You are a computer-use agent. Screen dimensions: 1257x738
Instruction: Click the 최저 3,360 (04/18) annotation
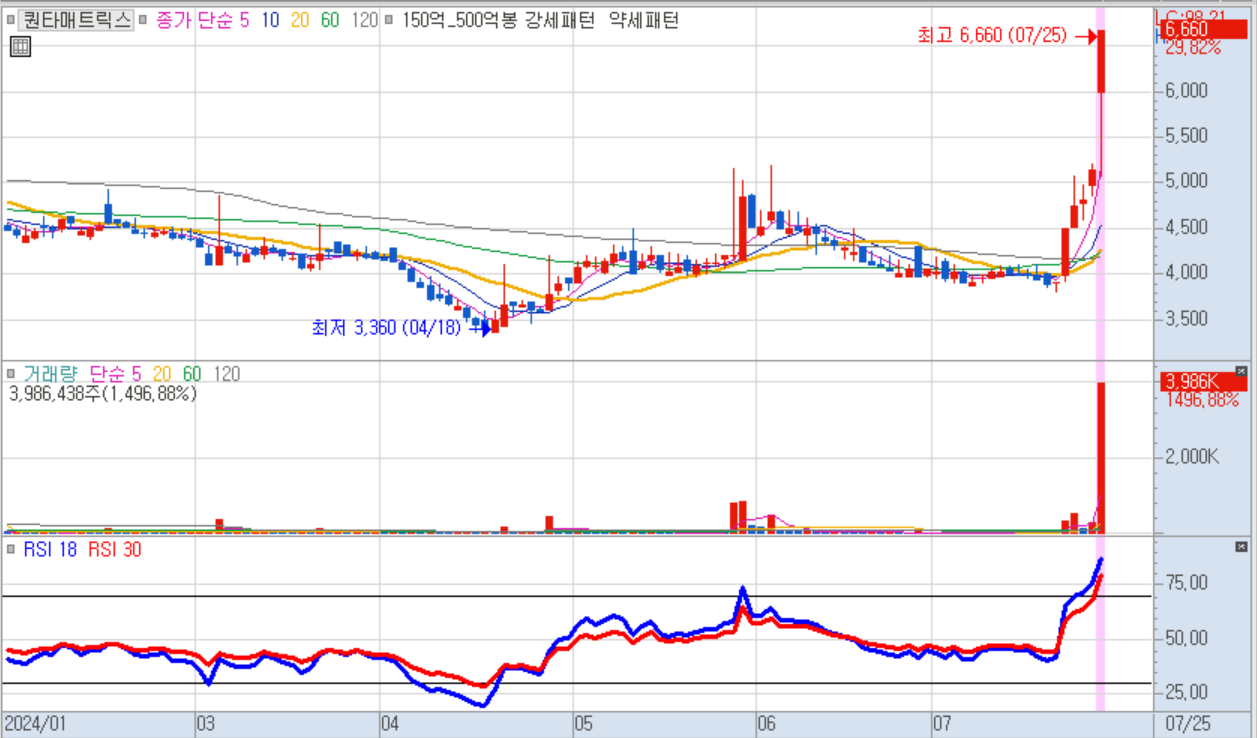point(386,326)
